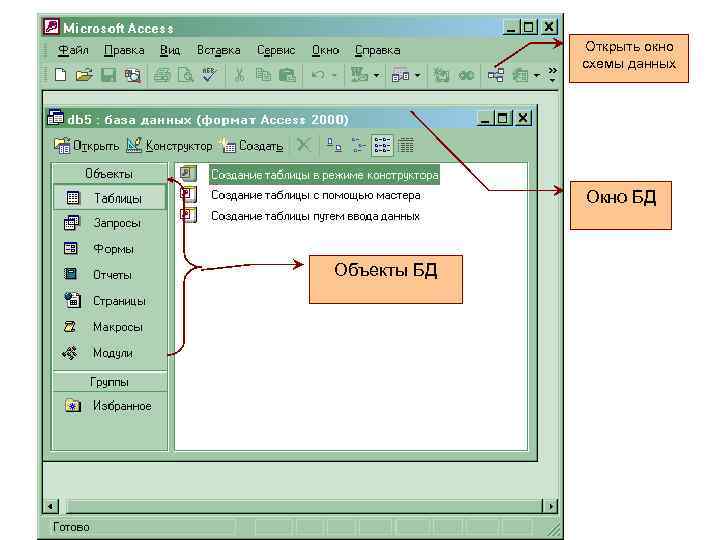Image resolution: width=720 pixels, height=540 pixels.
Task: Click the horizontal scrollbar right arrow
Action: coord(550,506)
